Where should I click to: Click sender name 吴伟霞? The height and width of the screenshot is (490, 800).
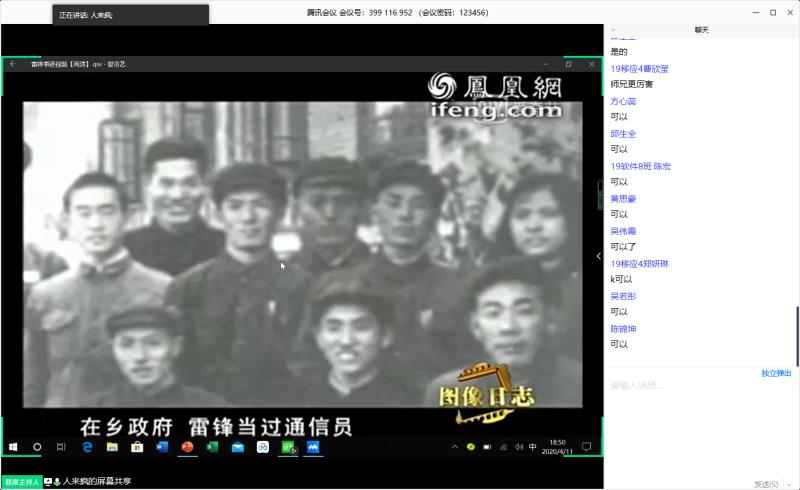point(623,231)
